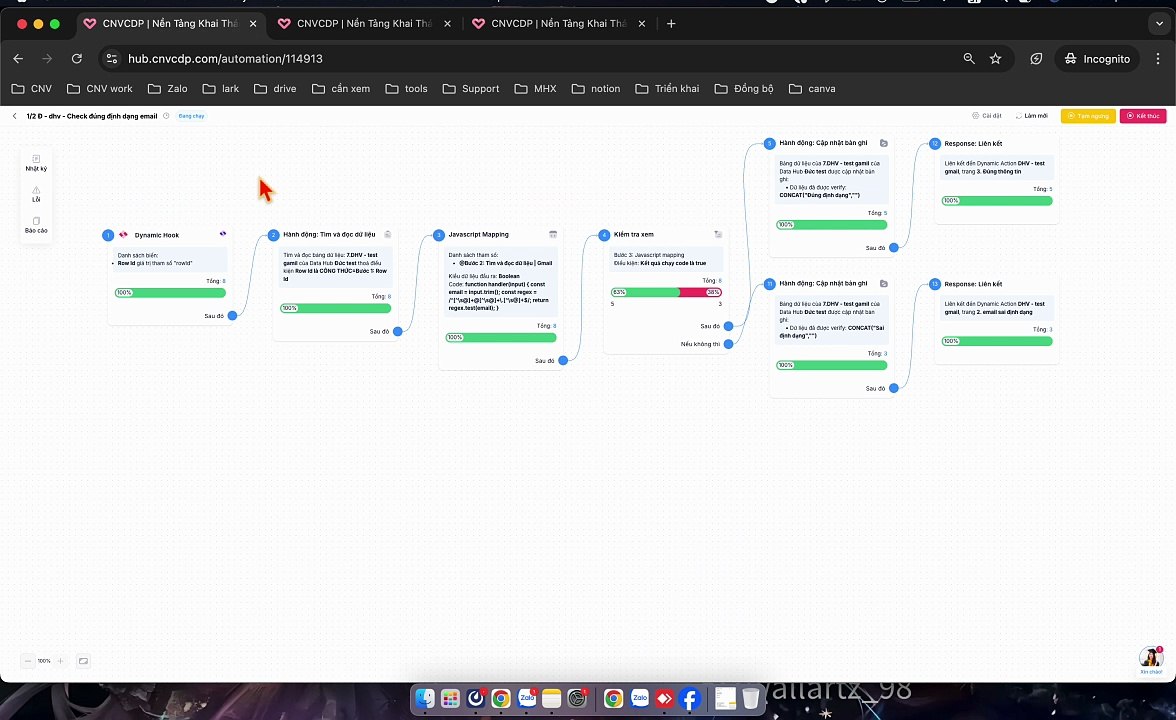Click Nếu không thì connector on Kiểm tra xem
The image size is (1176, 720).
(x=728, y=344)
